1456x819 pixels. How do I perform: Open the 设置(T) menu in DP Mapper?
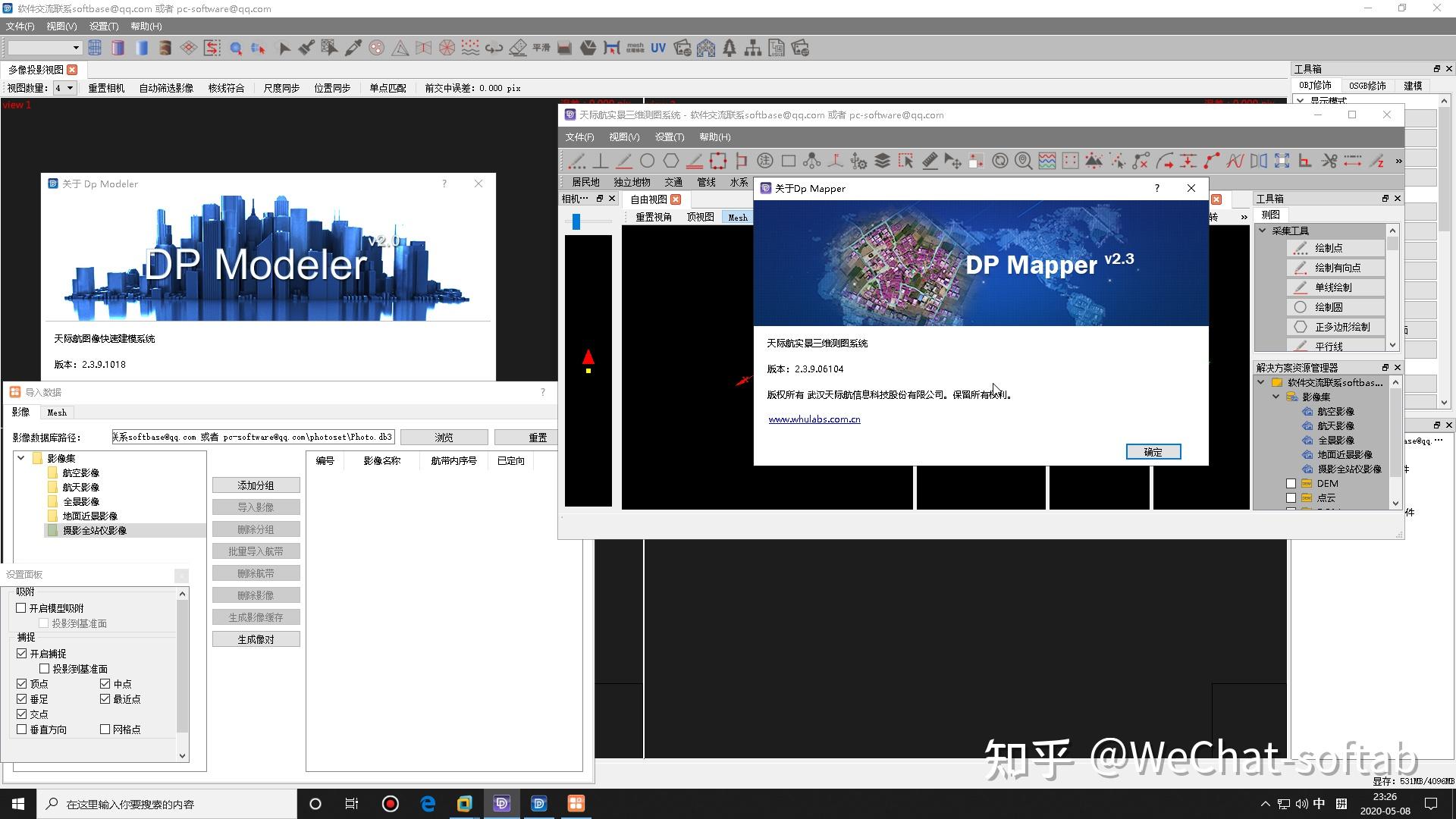pos(669,137)
